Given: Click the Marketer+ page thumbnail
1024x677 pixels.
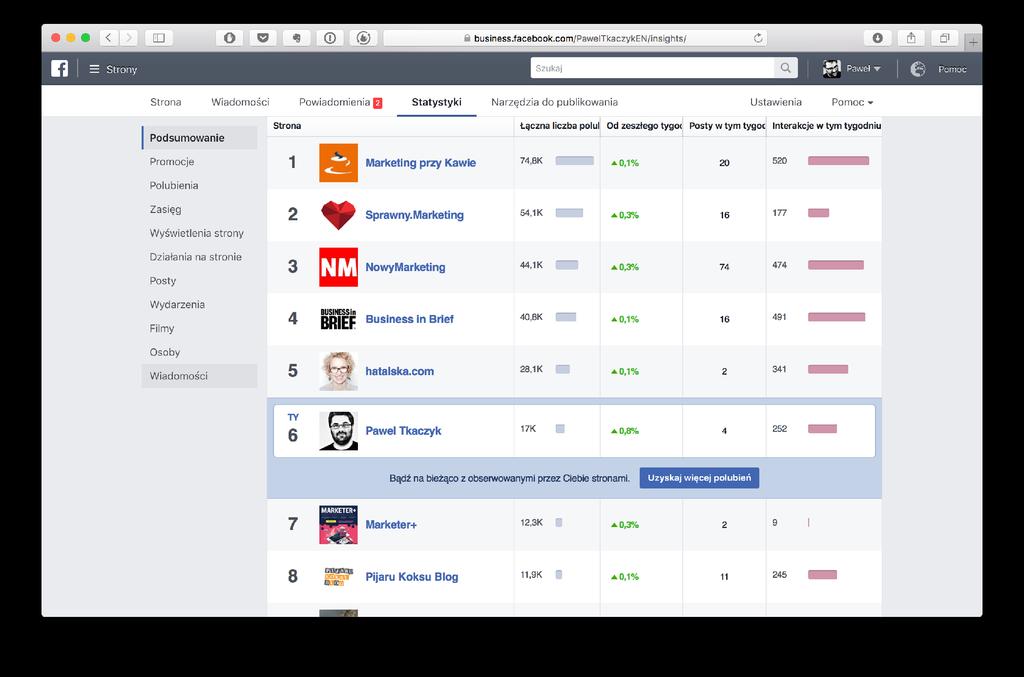Looking at the screenshot, I should pyautogui.click(x=338, y=524).
